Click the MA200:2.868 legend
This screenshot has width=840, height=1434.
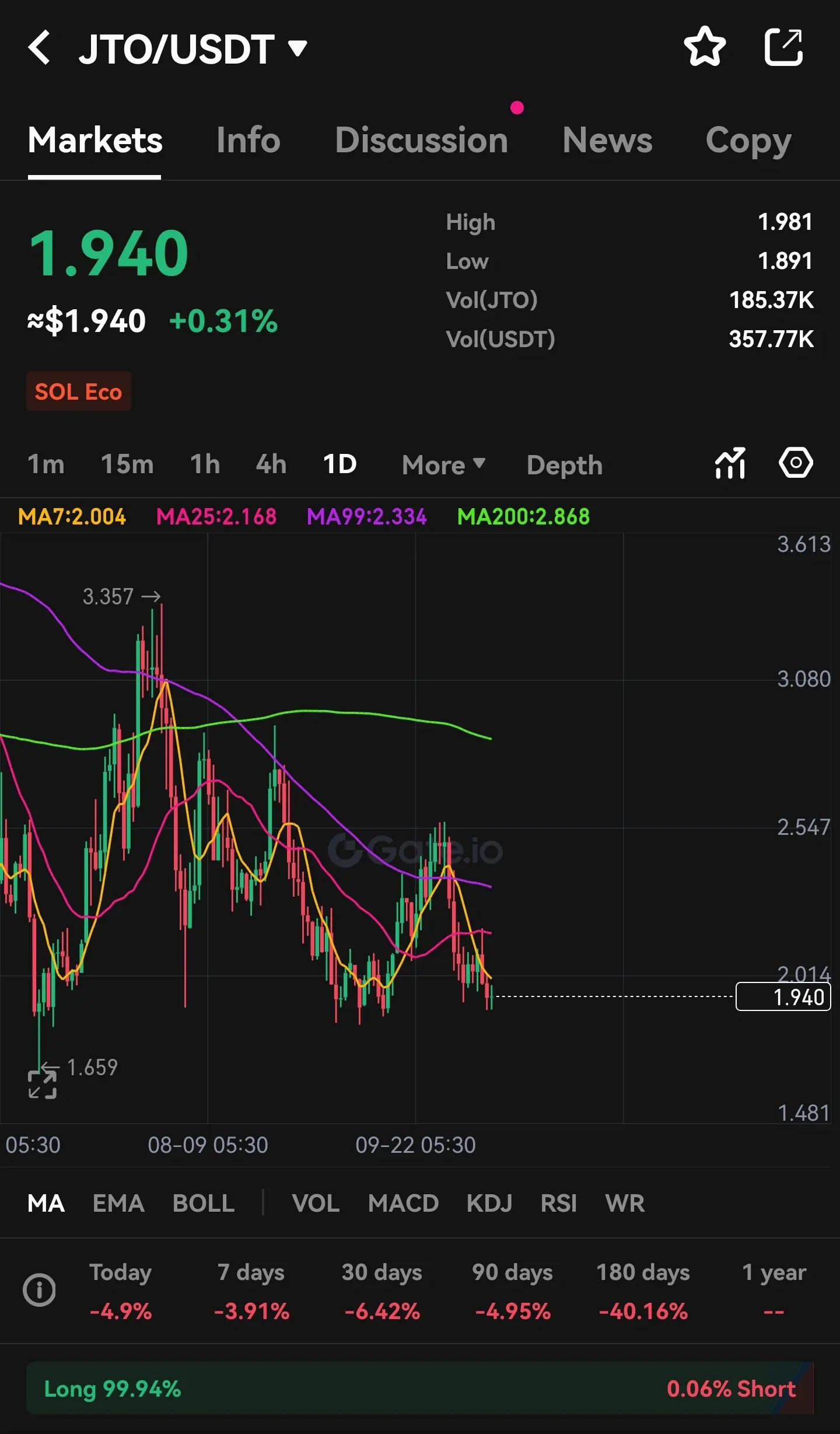click(x=523, y=516)
